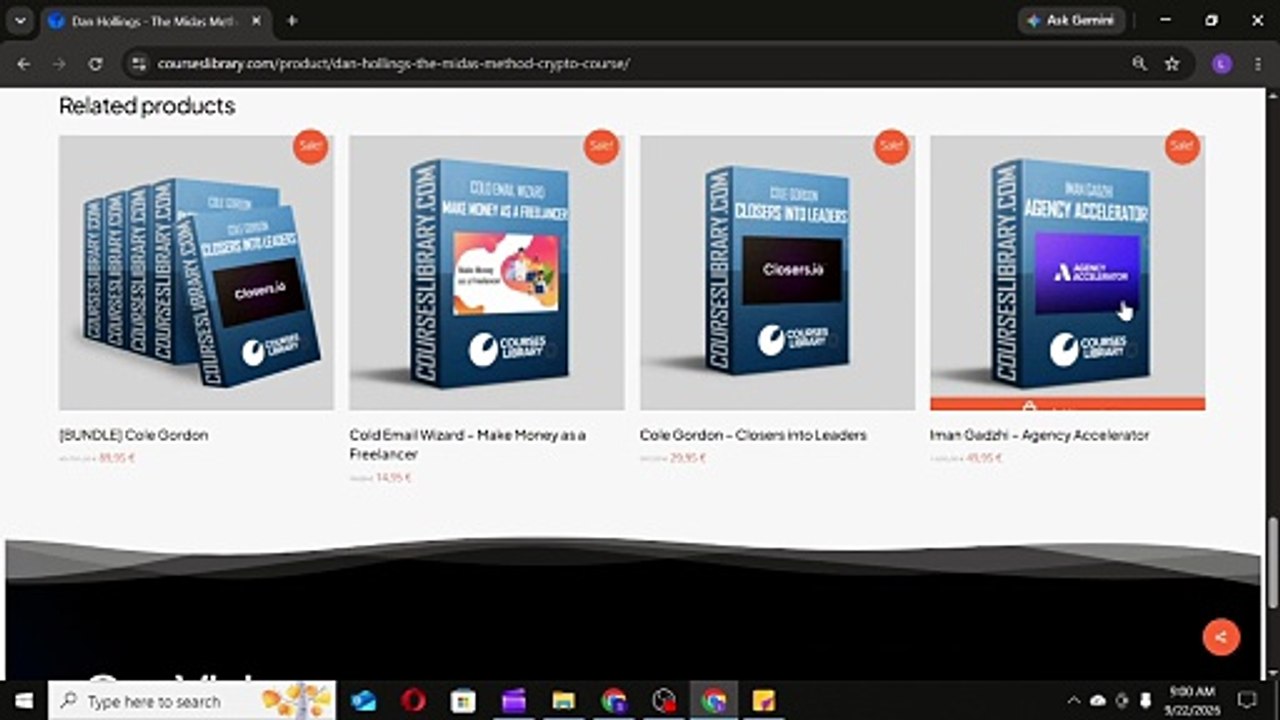Click the zoom magnifier in address bar
This screenshot has width=1280, height=720.
1139,63
